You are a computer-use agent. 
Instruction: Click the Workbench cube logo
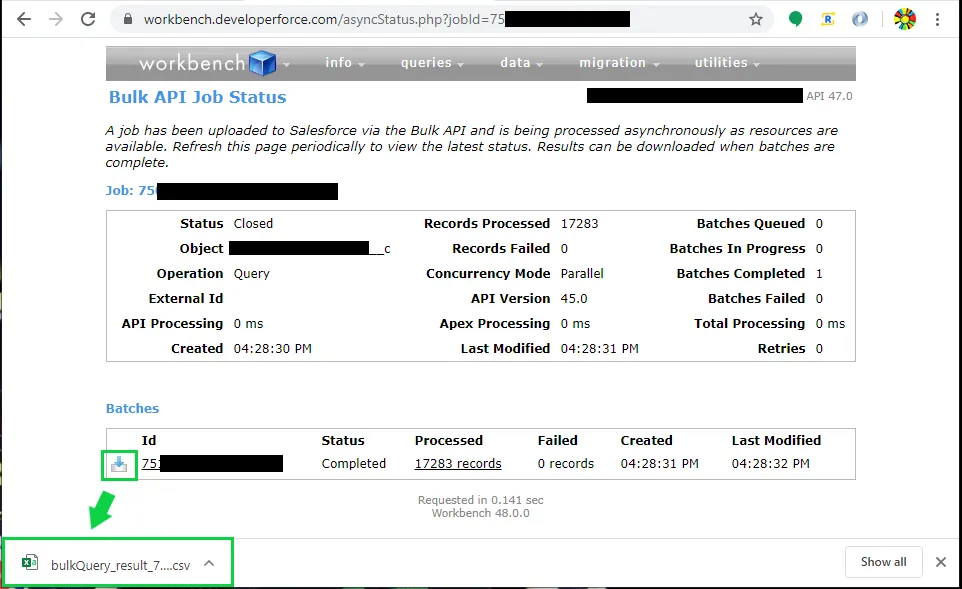(263, 63)
